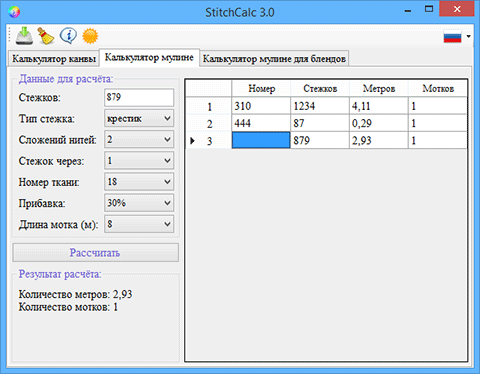Click table cell 879 in row 3
The height and width of the screenshot is (374, 480).
[x=320, y=140]
